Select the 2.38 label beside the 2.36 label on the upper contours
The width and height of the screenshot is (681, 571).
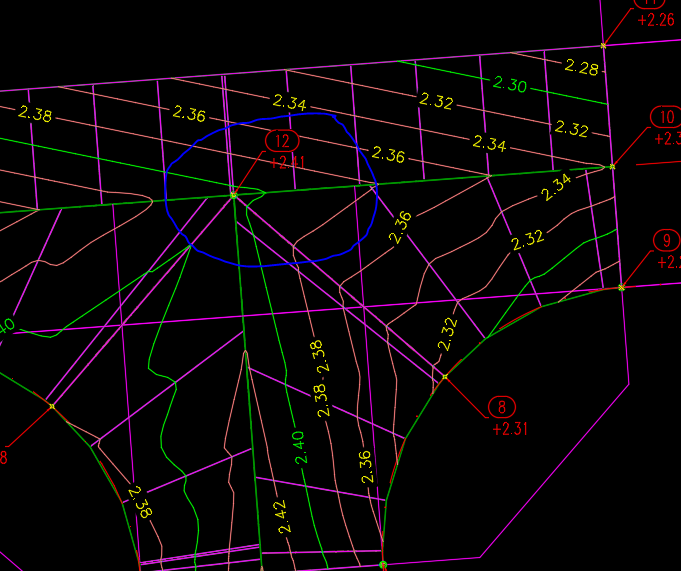(35, 114)
